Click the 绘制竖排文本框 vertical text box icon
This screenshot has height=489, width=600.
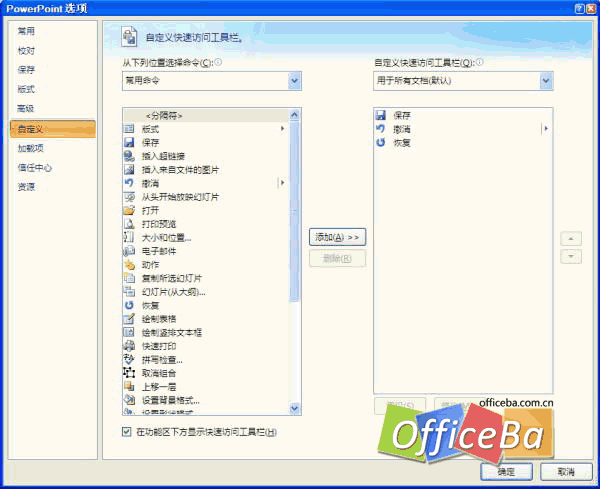point(129,332)
